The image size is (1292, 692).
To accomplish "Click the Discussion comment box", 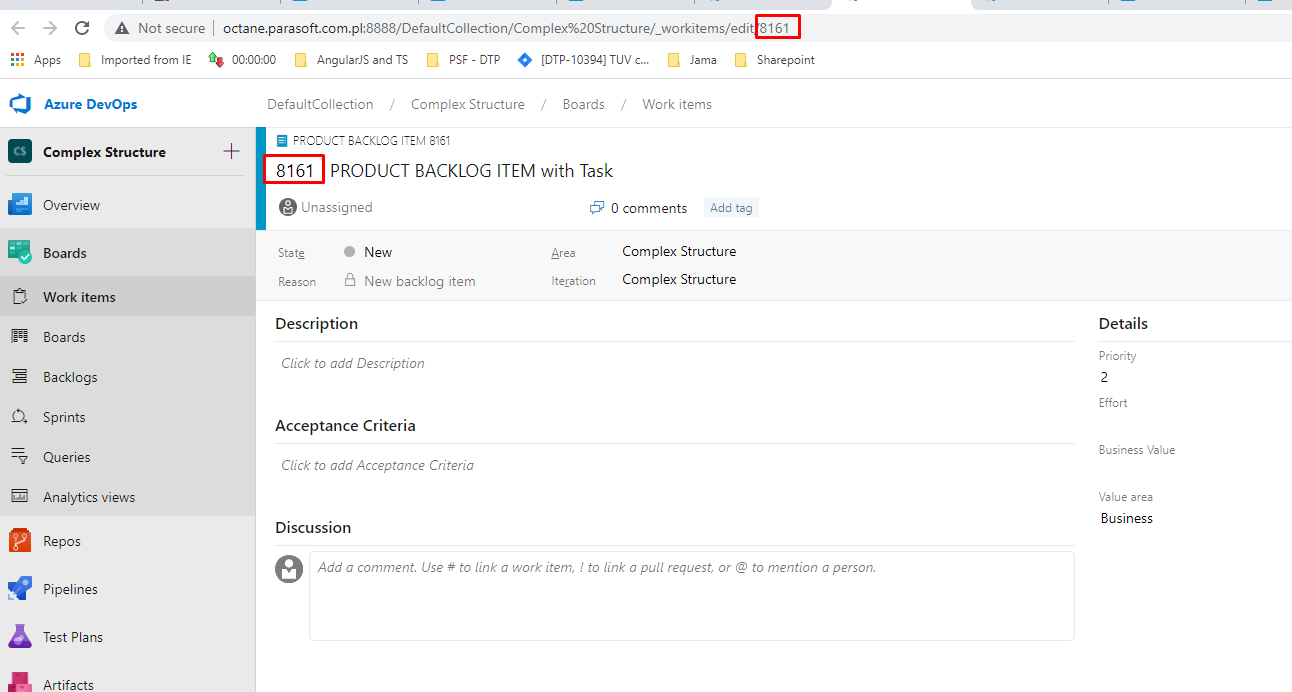I will tap(692, 596).
